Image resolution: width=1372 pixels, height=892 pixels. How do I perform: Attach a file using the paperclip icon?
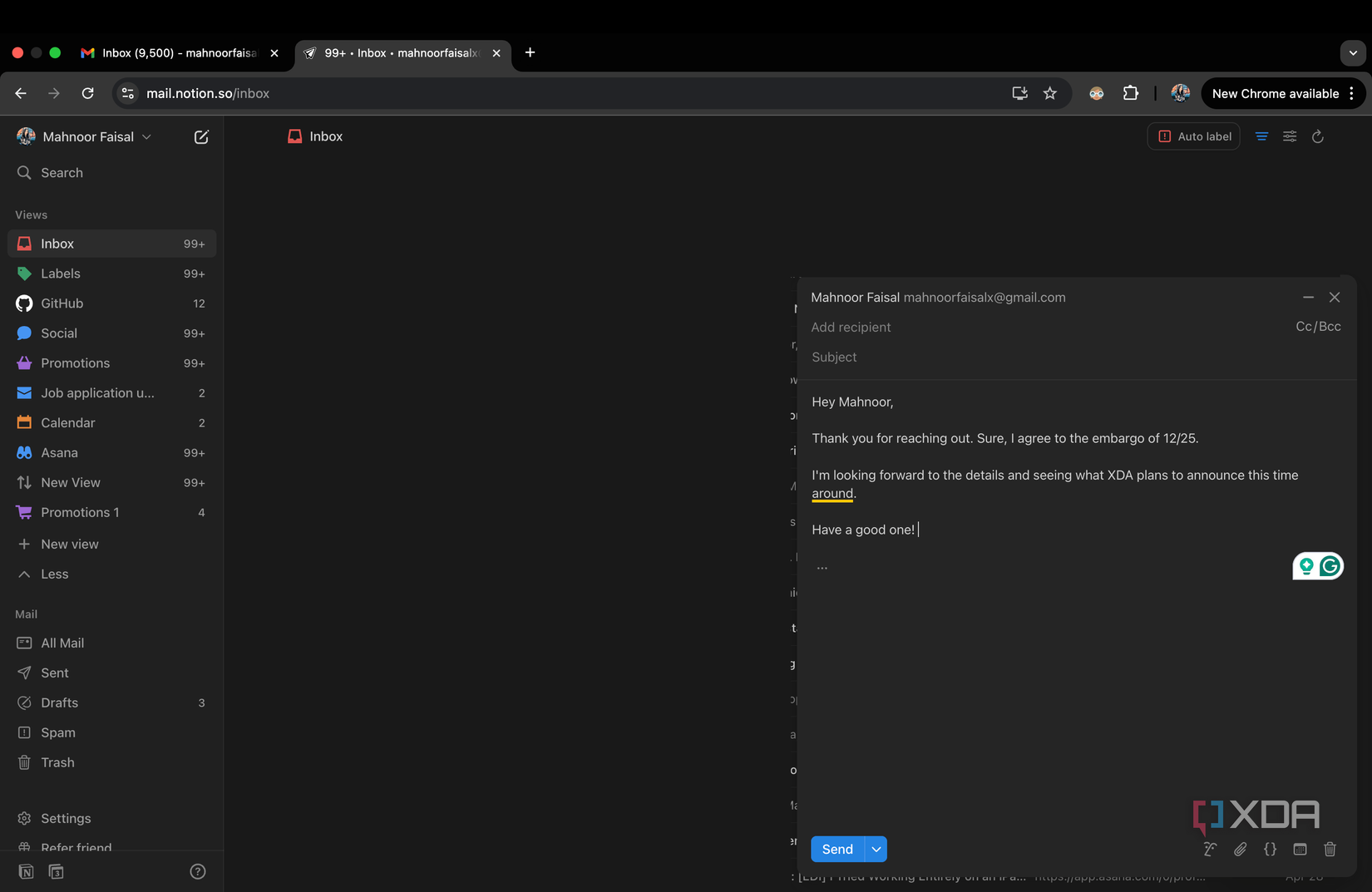1240,849
